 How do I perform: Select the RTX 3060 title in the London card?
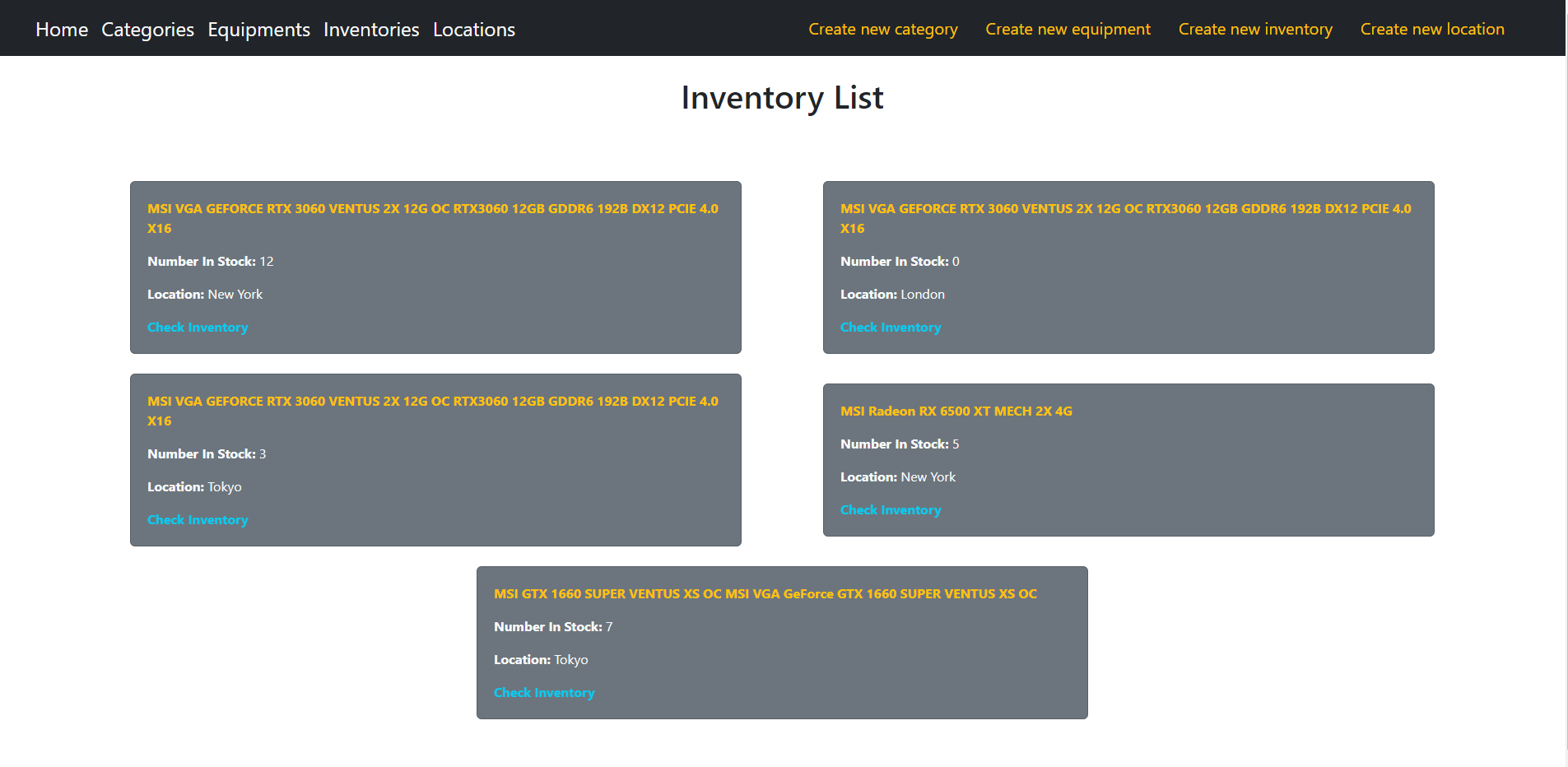[x=1126, y=218]
